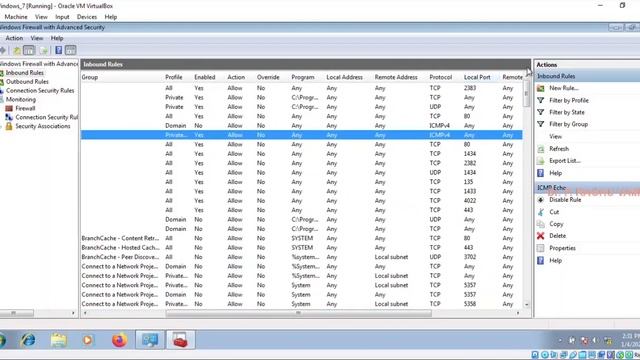
Task: Click the rules list horizontal scrollbar thumb
Action: point(298,313)
